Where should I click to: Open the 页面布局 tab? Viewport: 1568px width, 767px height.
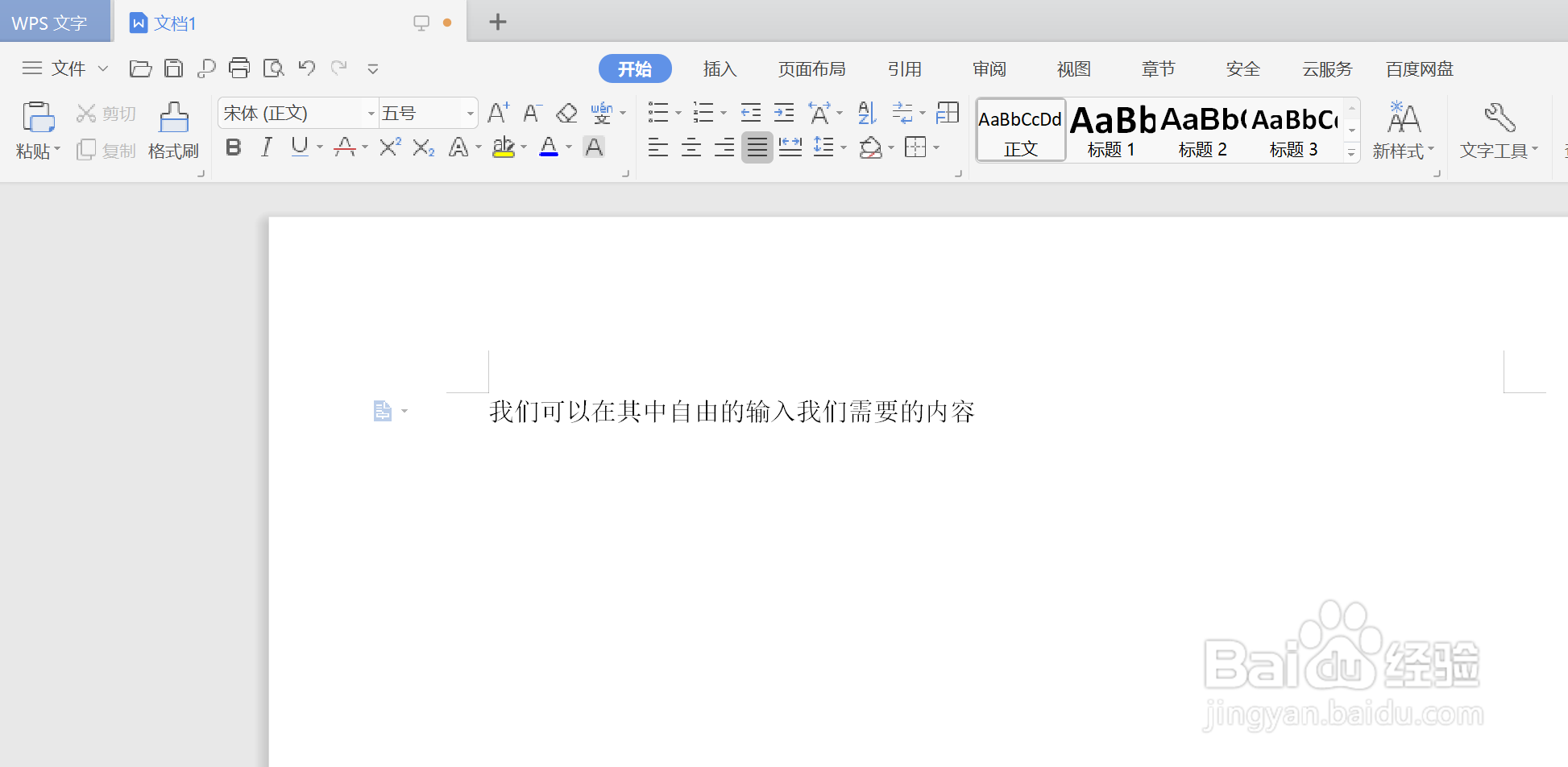(x=812, y=69)
